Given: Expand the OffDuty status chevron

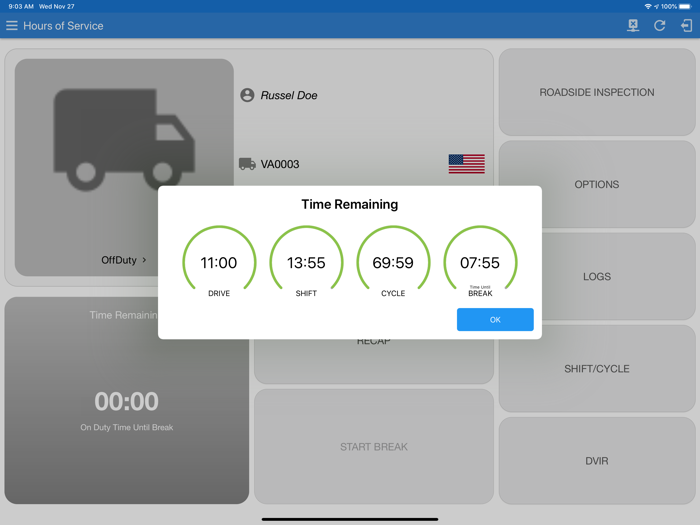Looking at the screenshot, I should 144,260.
